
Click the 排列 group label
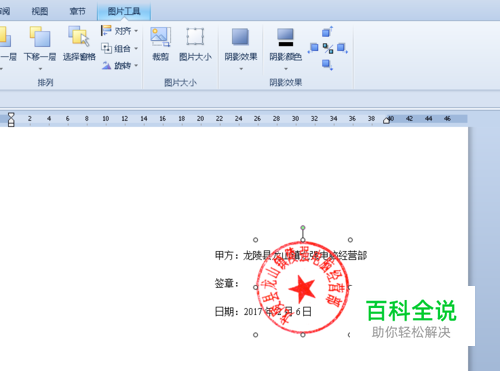tap(45, 82)
